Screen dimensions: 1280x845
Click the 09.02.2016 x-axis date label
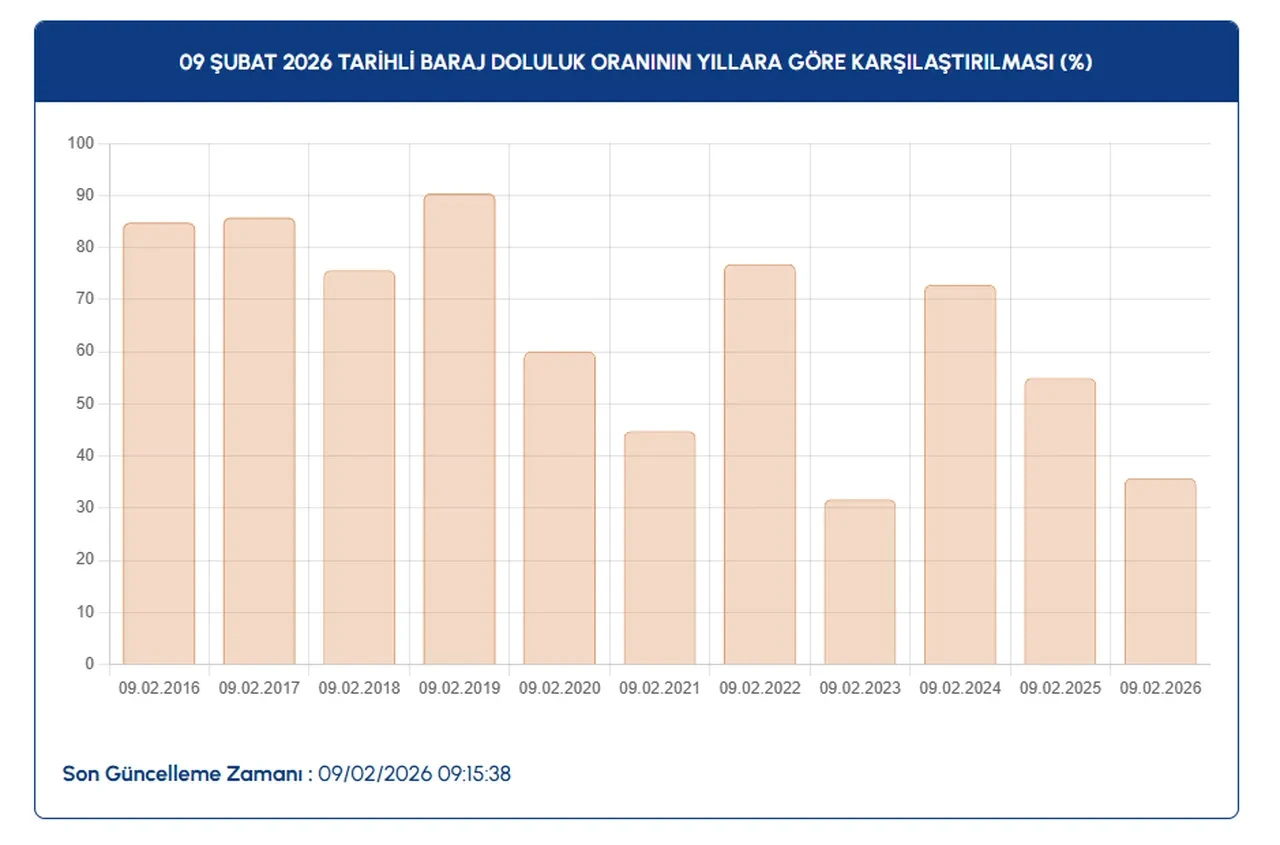159,689
